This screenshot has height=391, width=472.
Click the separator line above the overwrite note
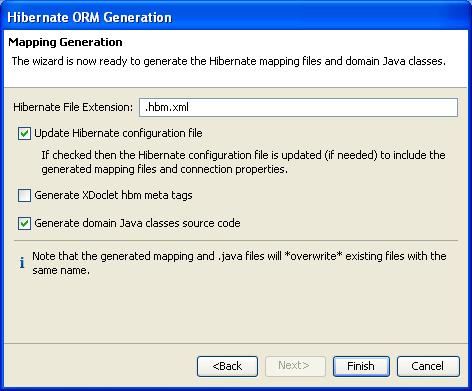click(x=236, y=240)
